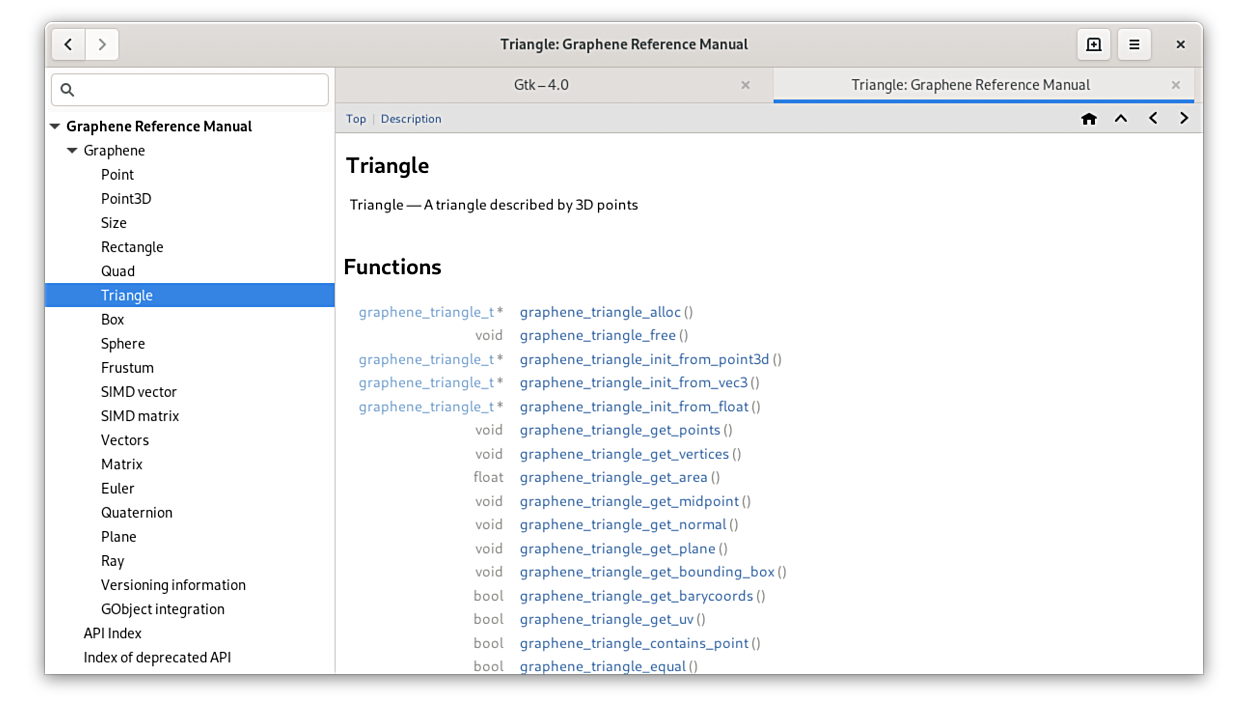Open the graphene_triangle_alloc function link
The height and width of the screenshot is (702, 1248).
(600, 312)
